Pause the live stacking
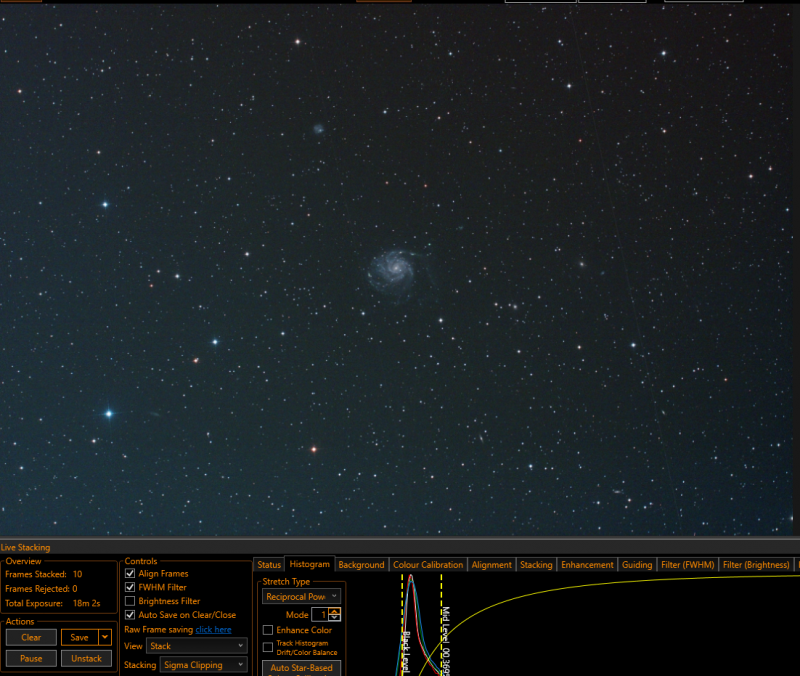The image size is (800, 676). 31,658
